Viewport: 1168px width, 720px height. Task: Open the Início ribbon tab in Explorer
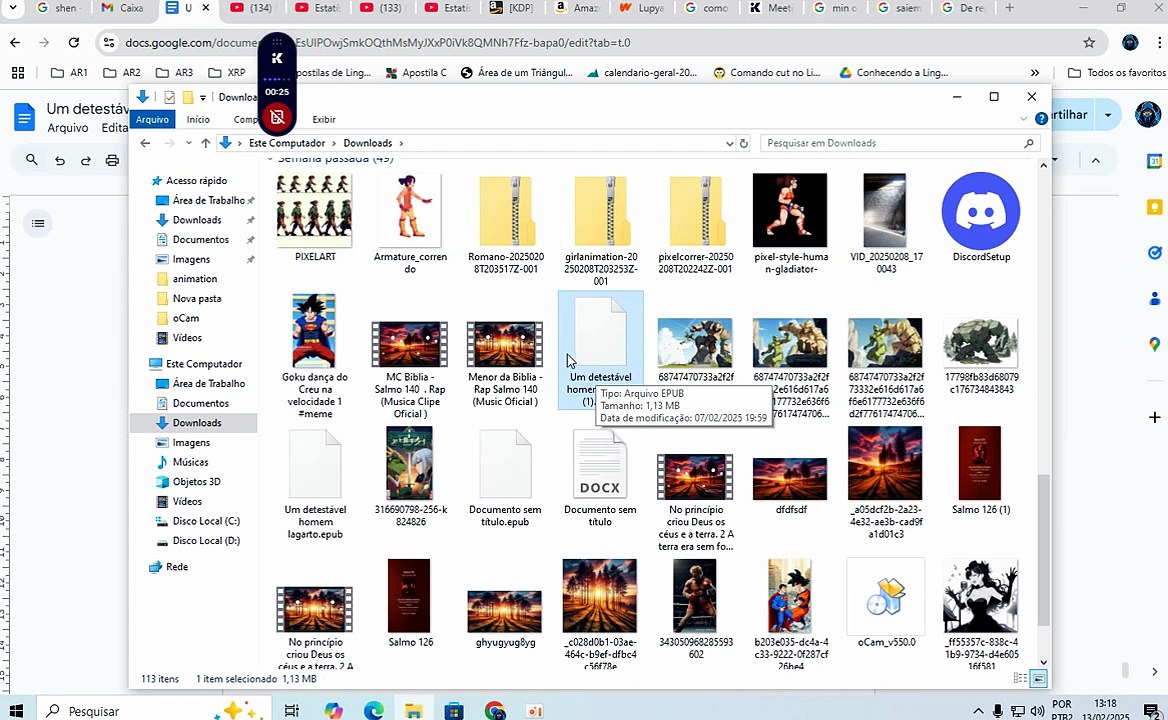coord(198,119)
